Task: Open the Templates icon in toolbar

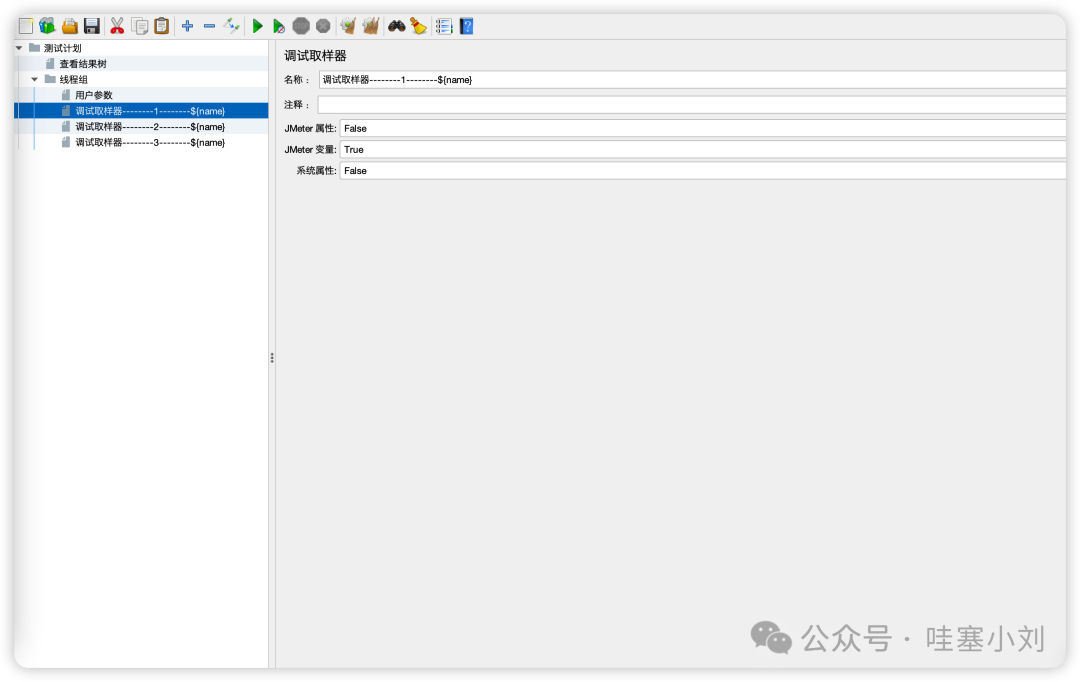Action: coord(47,26)
